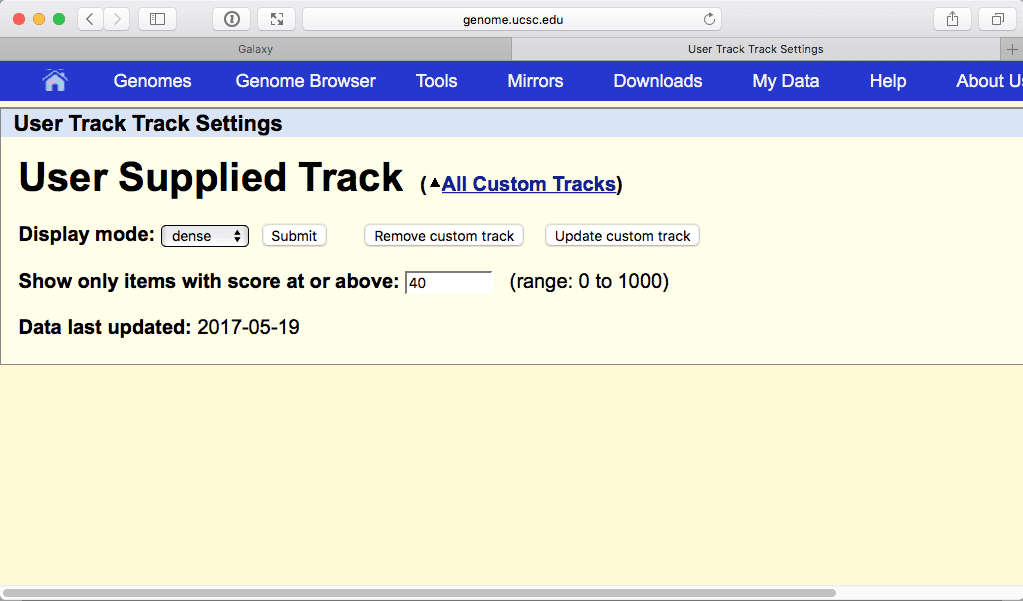The image size is (1023, 601).
Task: Open the My Data menu
Action: 785,81
